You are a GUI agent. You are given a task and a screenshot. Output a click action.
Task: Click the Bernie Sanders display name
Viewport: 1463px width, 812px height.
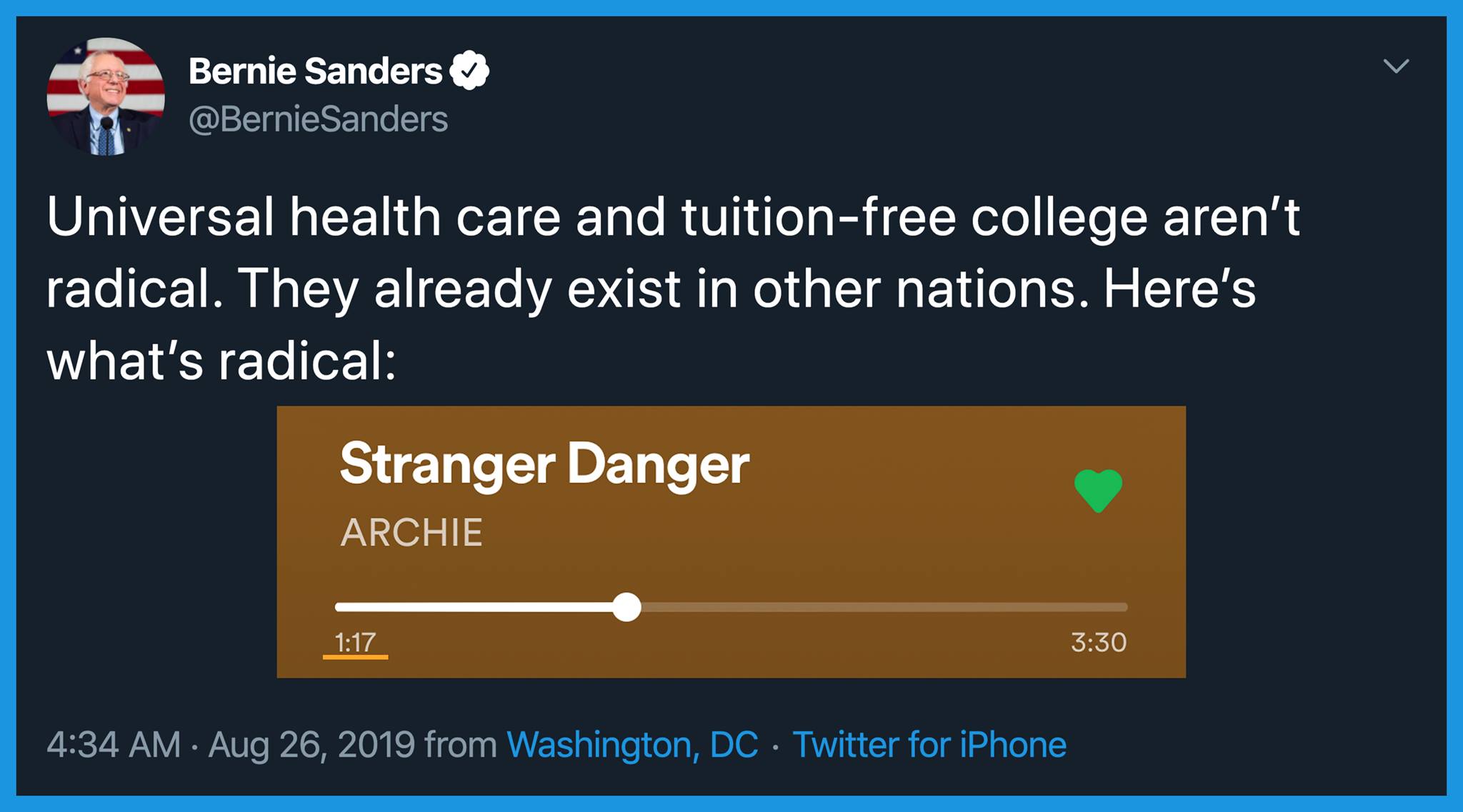click(315, 71)
